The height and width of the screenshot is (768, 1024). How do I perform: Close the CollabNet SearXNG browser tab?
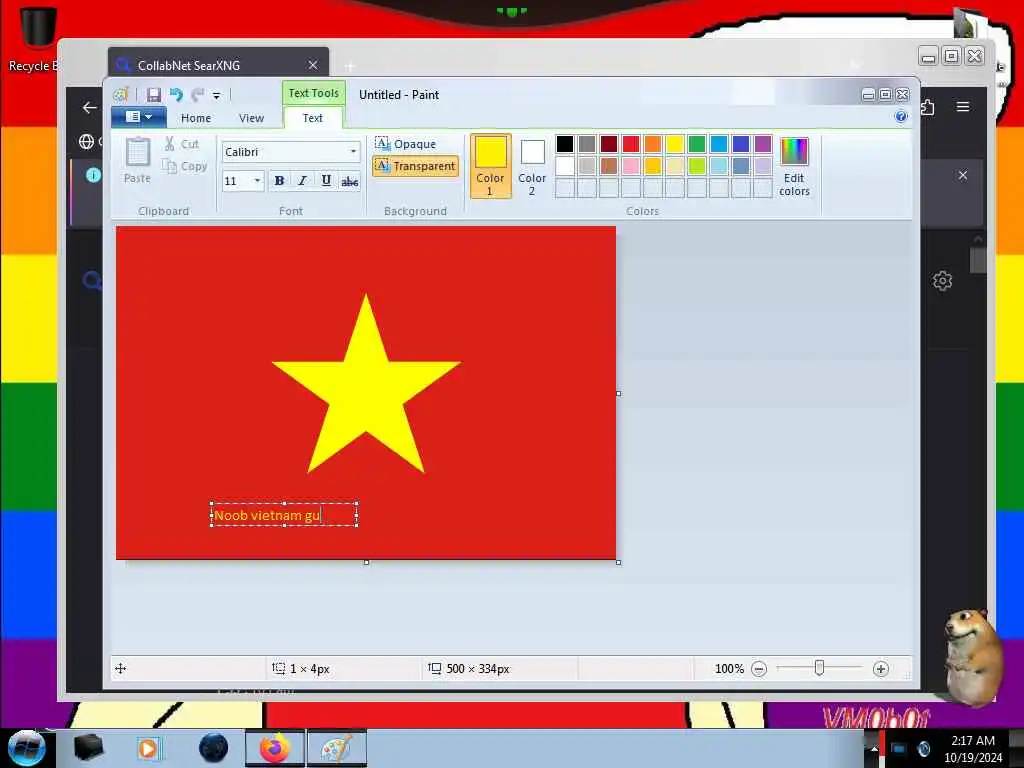[x=313, y=65]
